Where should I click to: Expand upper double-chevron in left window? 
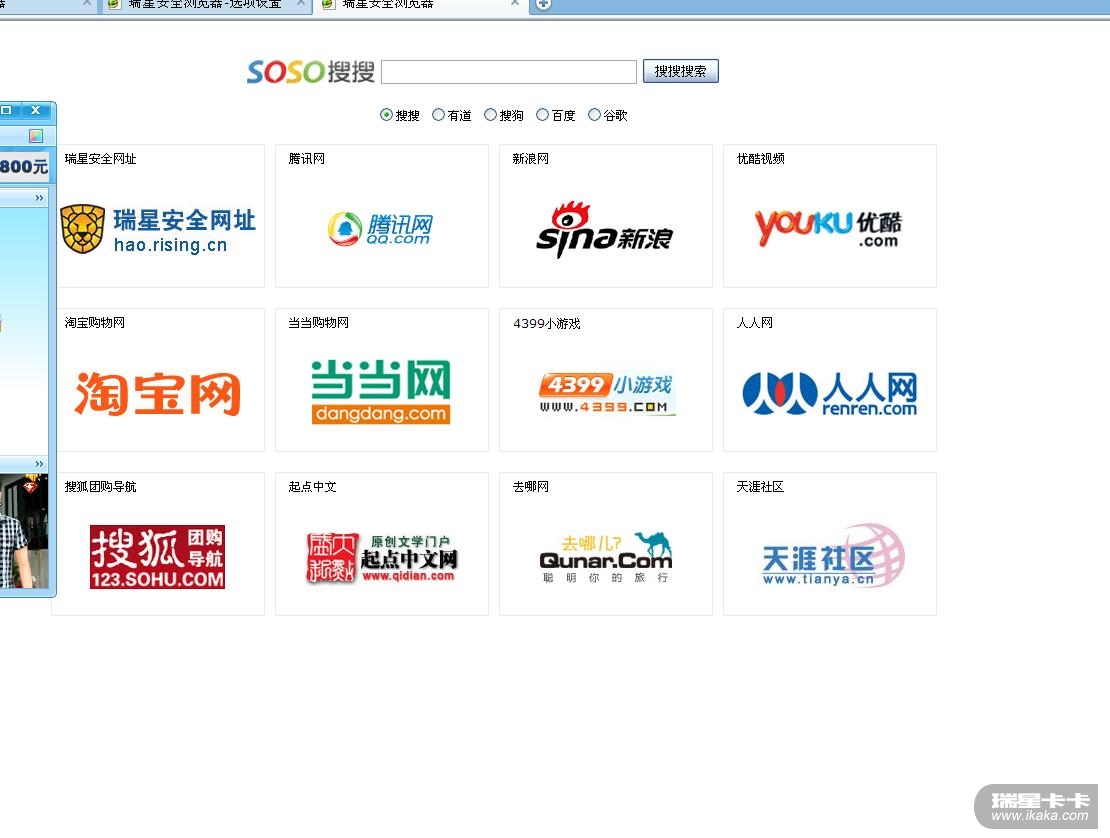[39, 198]
